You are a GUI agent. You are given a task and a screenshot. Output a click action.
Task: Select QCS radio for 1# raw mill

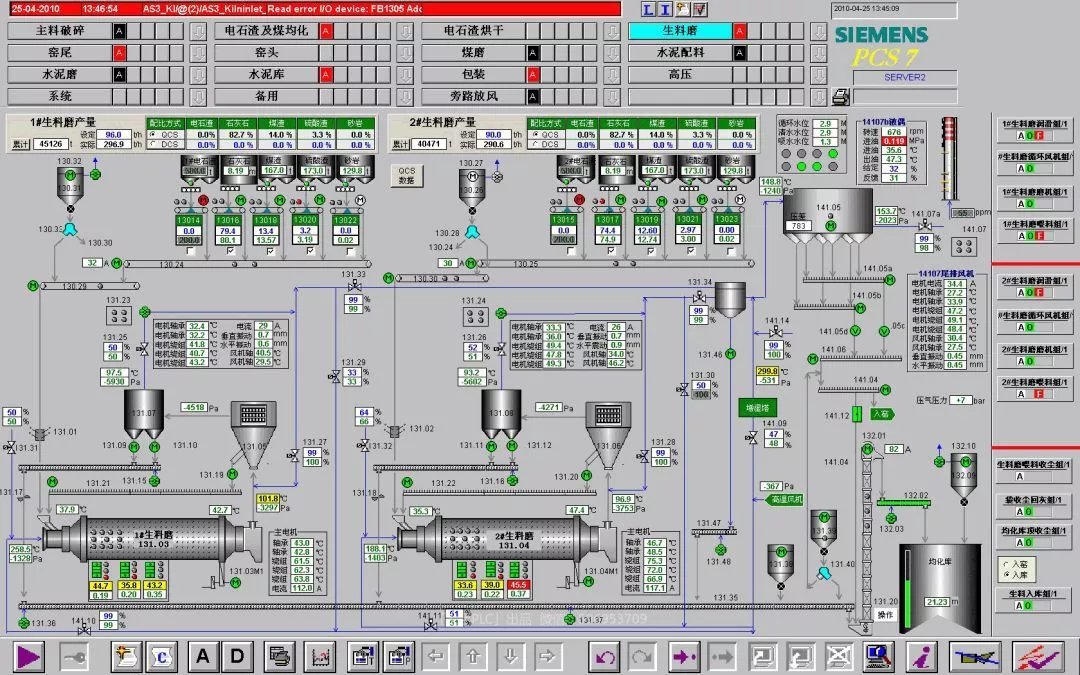coord(152,133)
